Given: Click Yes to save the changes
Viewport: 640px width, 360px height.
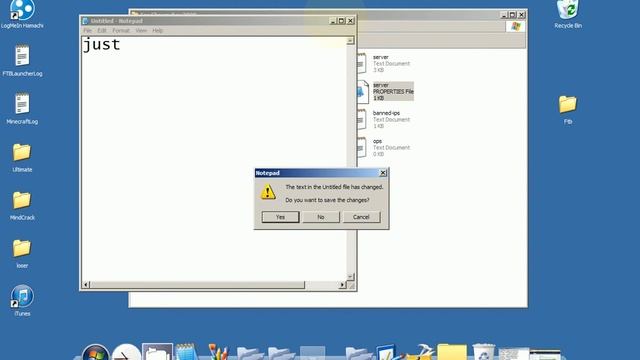Looking at the screenshot, I should [280, 217].
